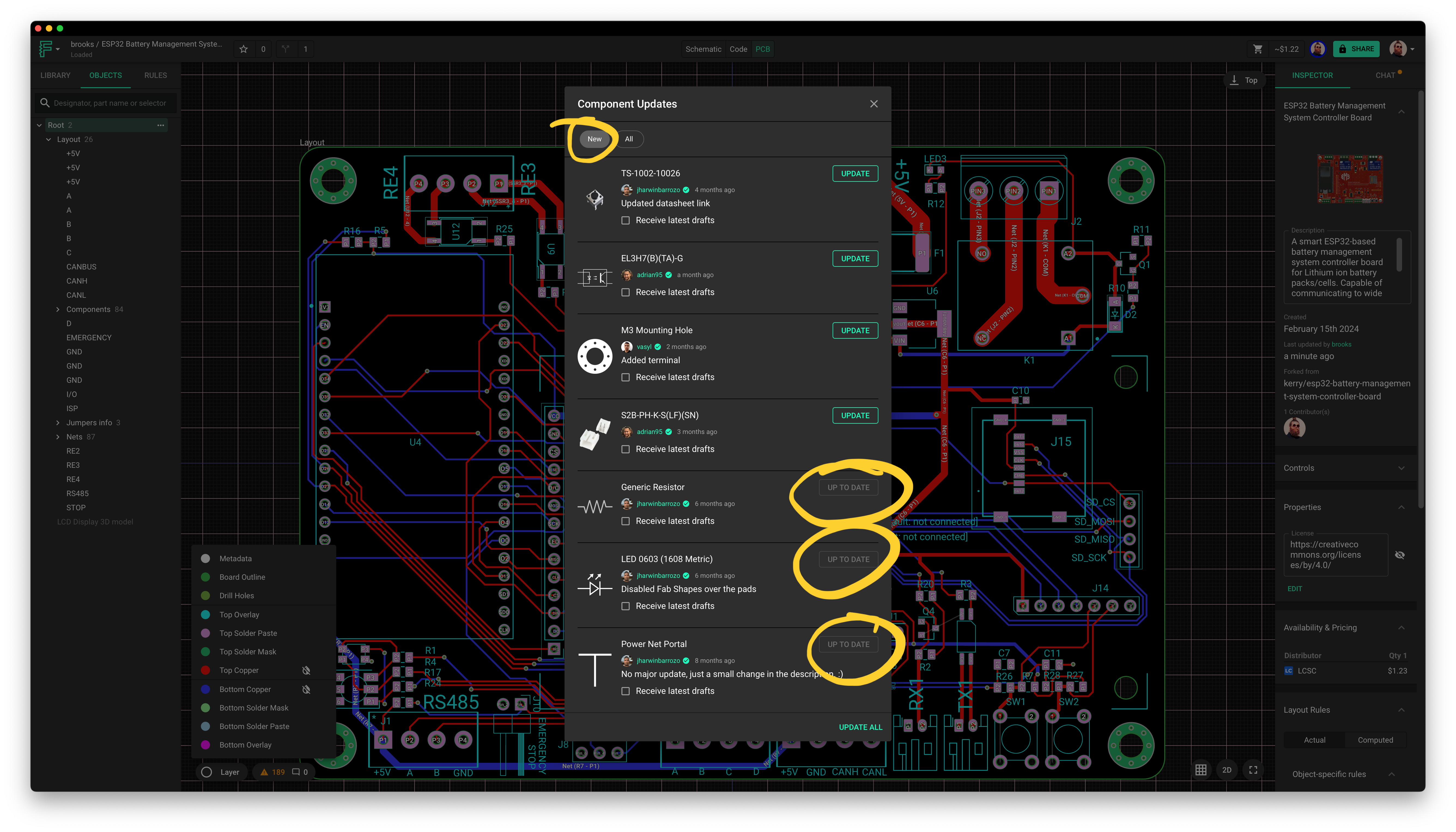Click the fork project icon
This screenshot has height=832, width=1456.
(286, 49)
